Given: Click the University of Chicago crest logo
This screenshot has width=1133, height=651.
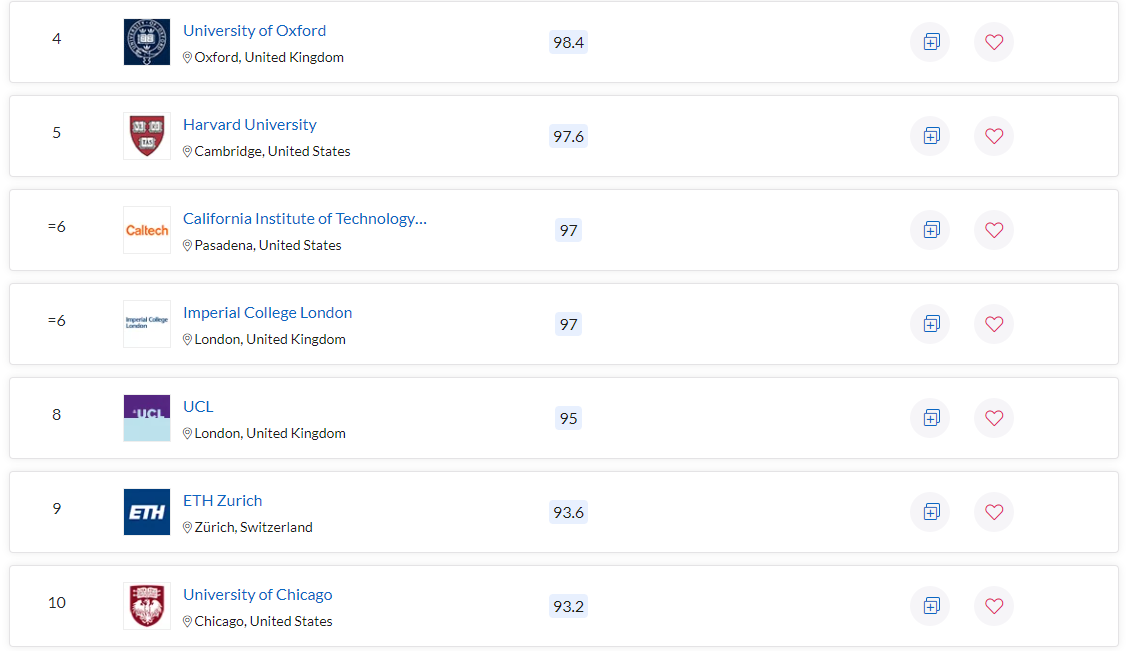Looking at the screenshot, I should point(147,605).
